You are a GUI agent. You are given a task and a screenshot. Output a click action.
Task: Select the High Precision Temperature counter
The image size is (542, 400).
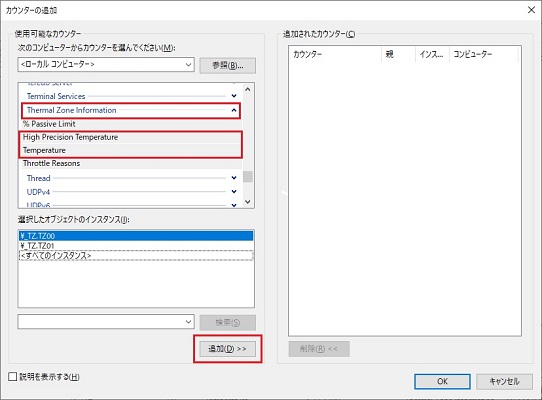click(x=131, y=137)
